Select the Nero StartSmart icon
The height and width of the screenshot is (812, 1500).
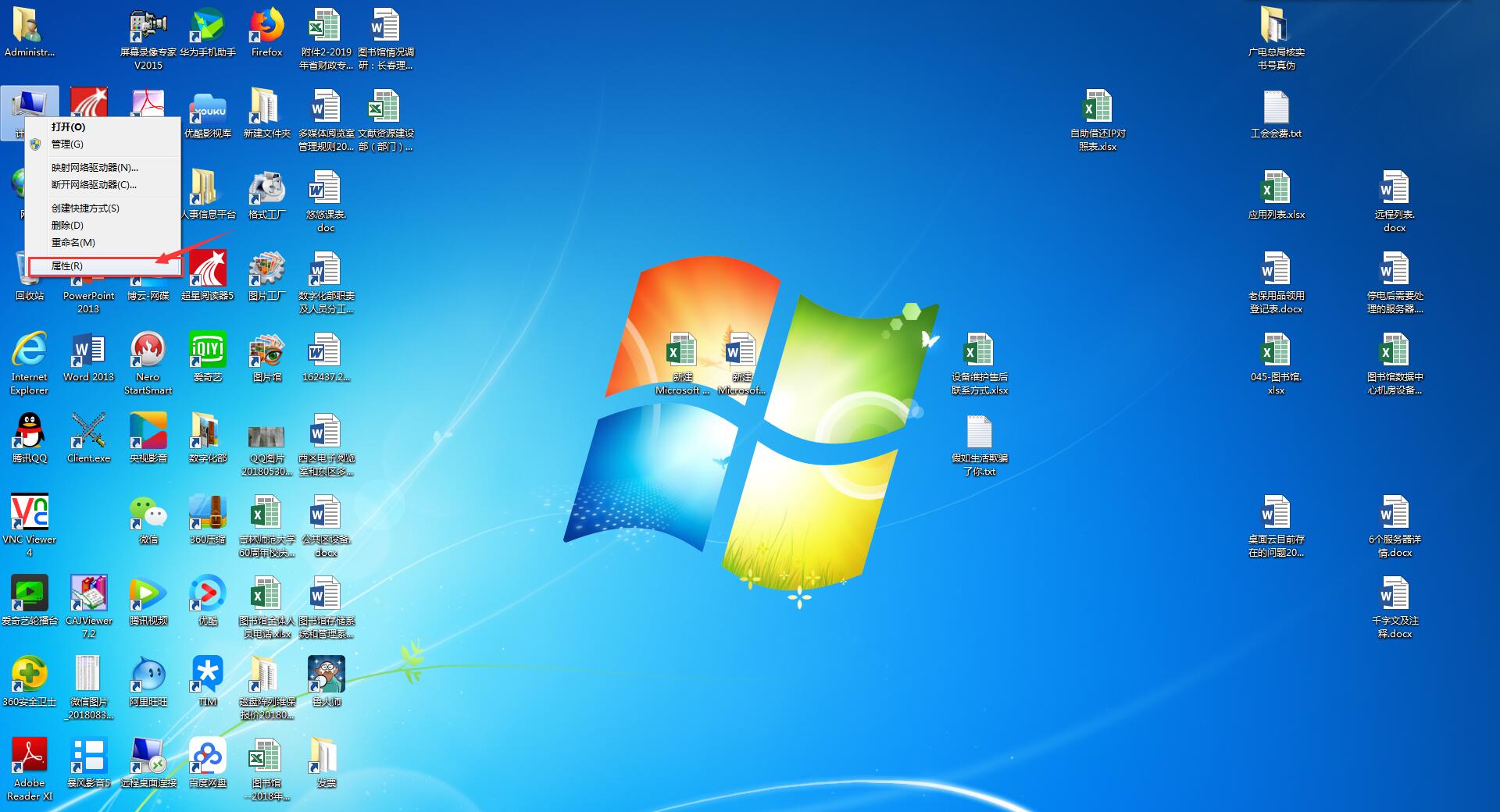click(x=148, y=364)
